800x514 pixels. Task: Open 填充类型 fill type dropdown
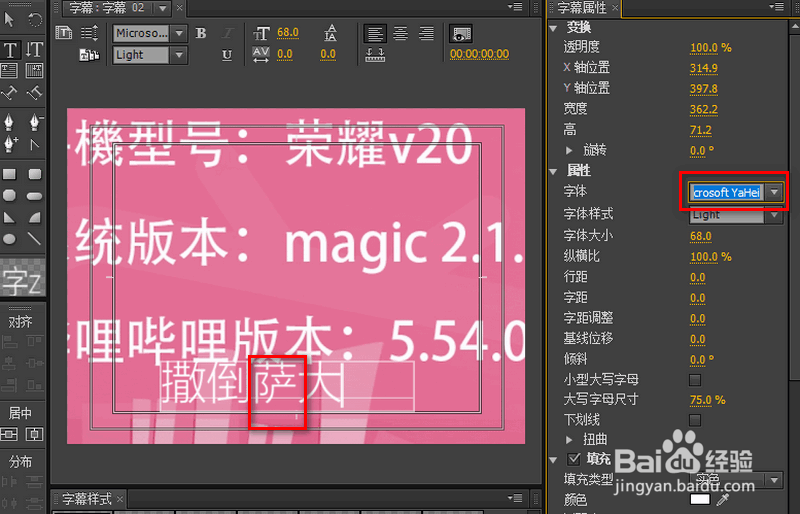pyautogui.click(x=774, y=480)
